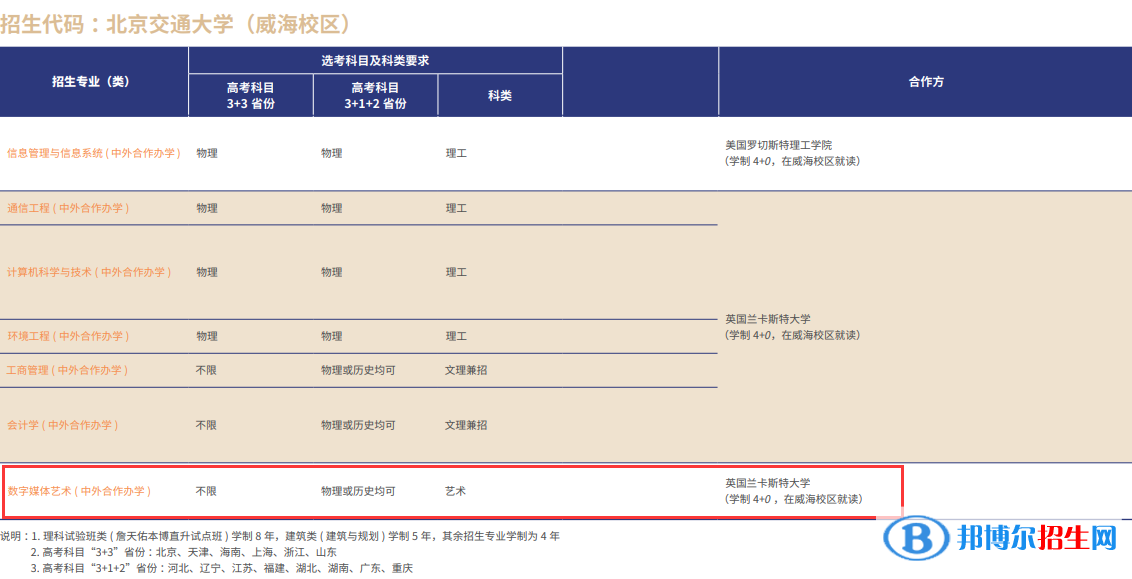Click the 科类 column header

[500, 95]
